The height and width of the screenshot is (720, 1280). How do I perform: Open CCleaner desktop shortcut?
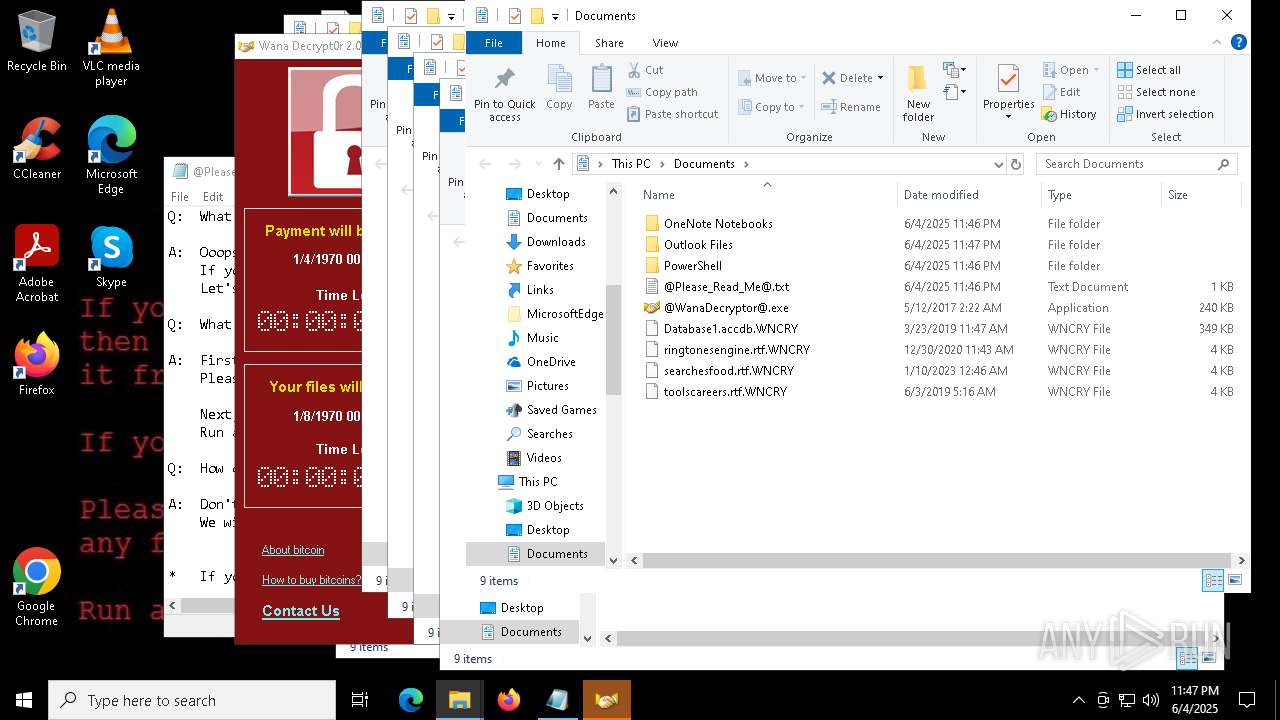tap(36, 150)
